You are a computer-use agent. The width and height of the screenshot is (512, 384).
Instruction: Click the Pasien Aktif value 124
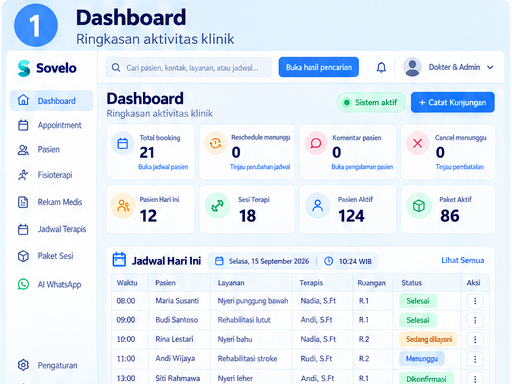[x=352, y=216]
